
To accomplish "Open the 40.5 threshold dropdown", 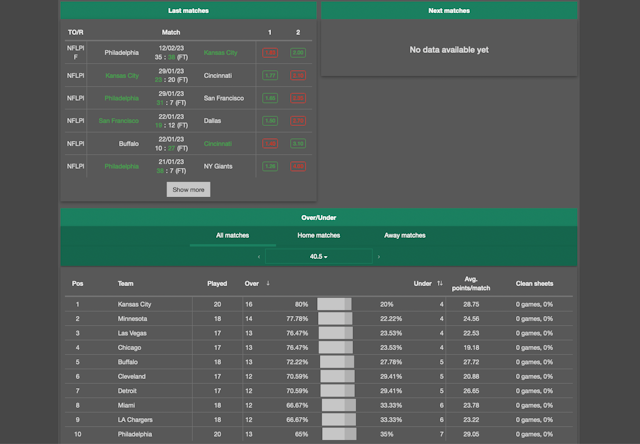I will tap(319, 257).
